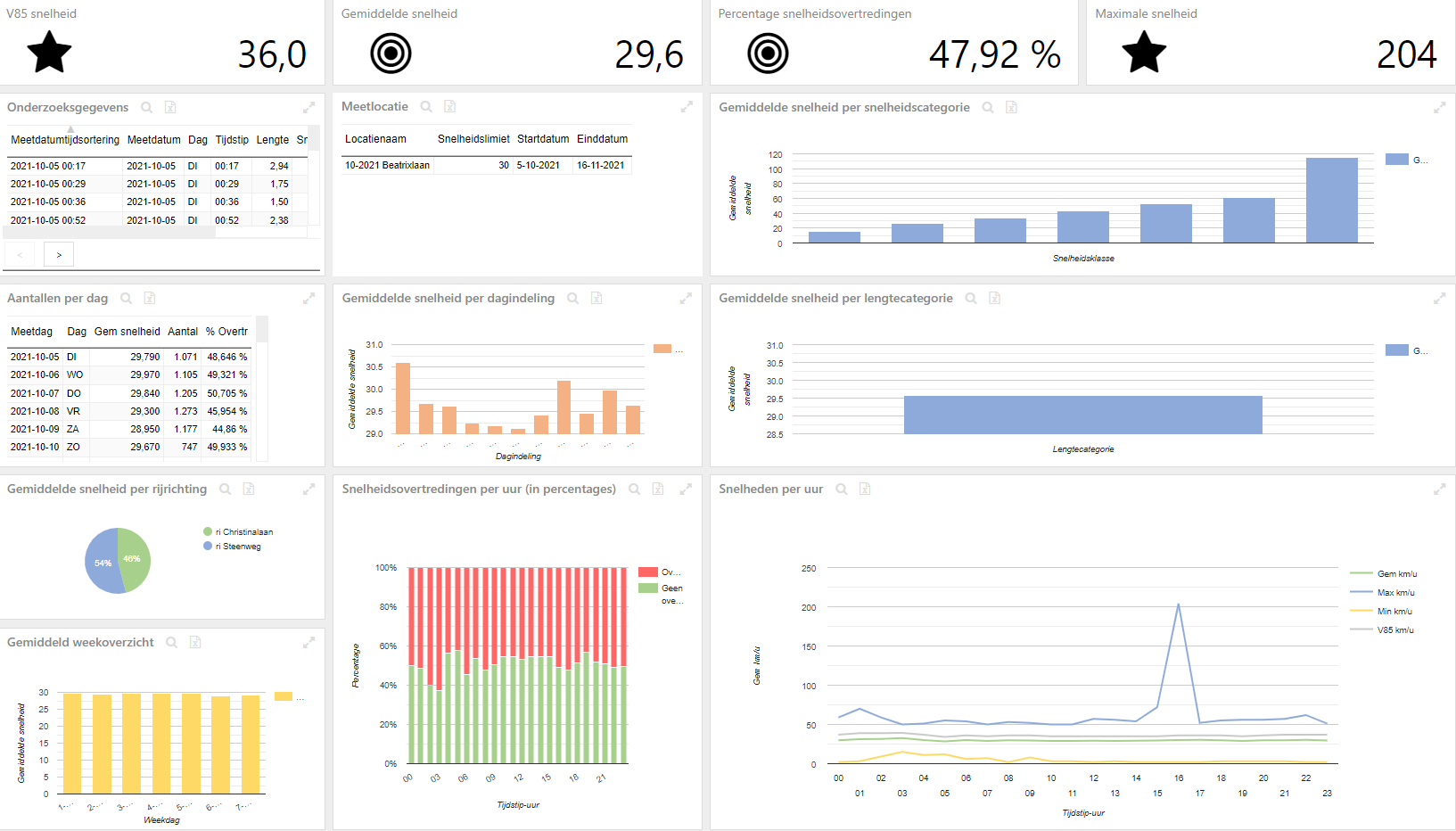
Task: Toggle Max km/u line in legend
Action: tap(1383, 593)
